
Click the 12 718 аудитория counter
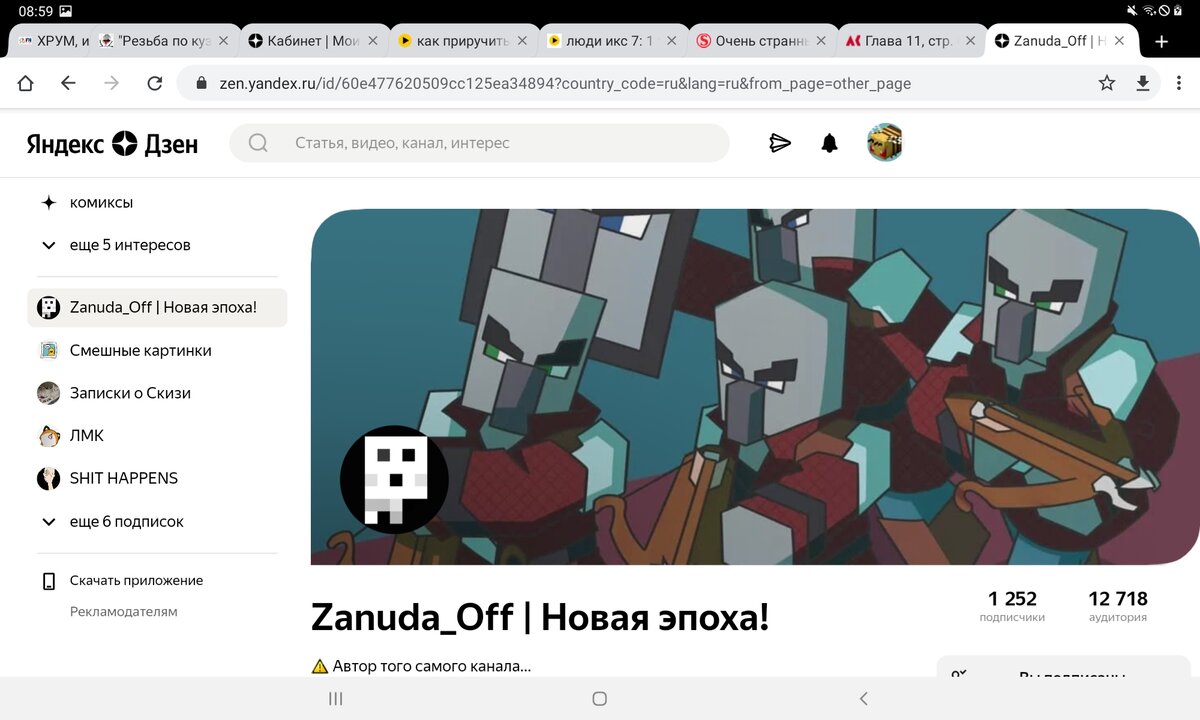click(1118, 606)
